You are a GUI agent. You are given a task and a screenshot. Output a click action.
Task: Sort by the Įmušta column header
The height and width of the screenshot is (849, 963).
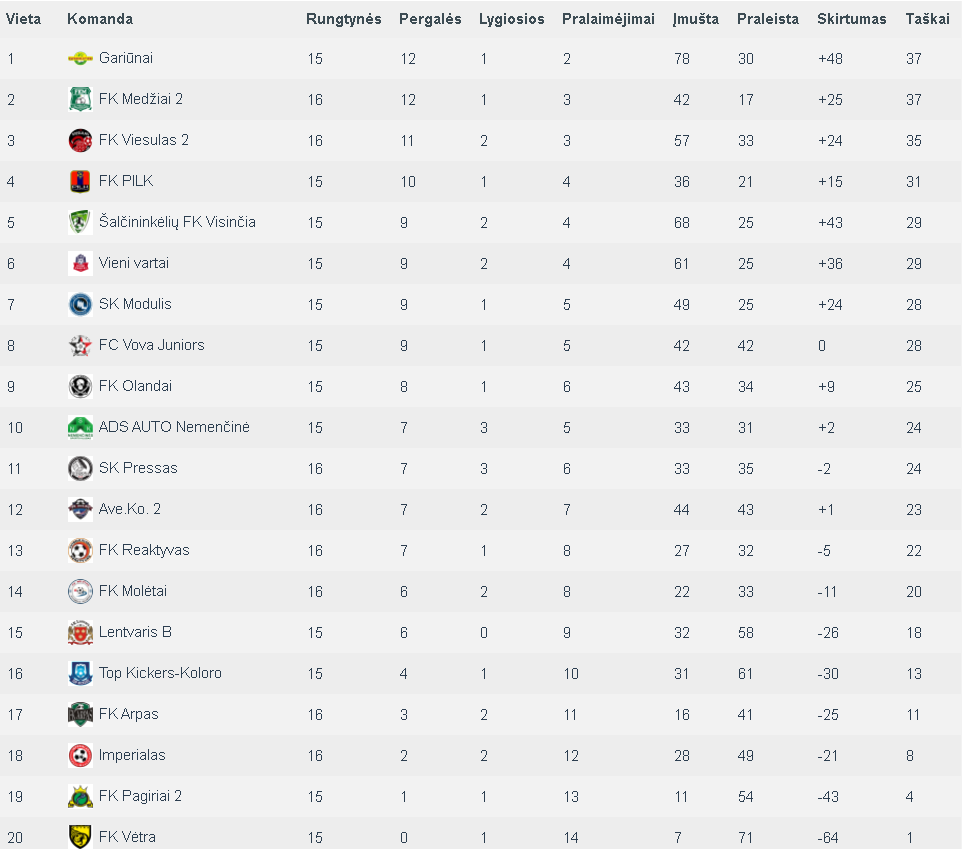pos(696,19)
